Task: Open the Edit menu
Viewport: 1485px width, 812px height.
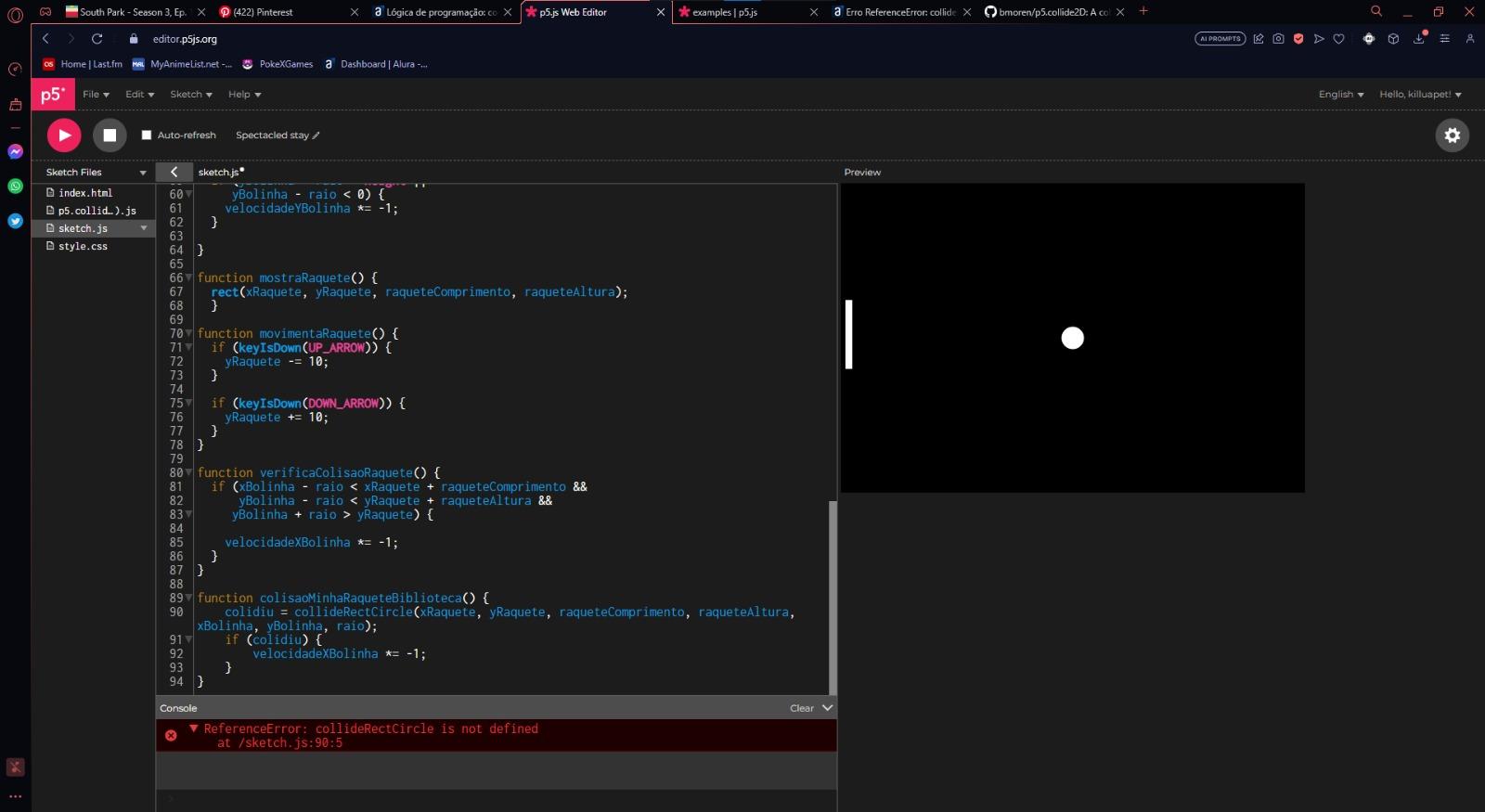Action: (140, 95)
